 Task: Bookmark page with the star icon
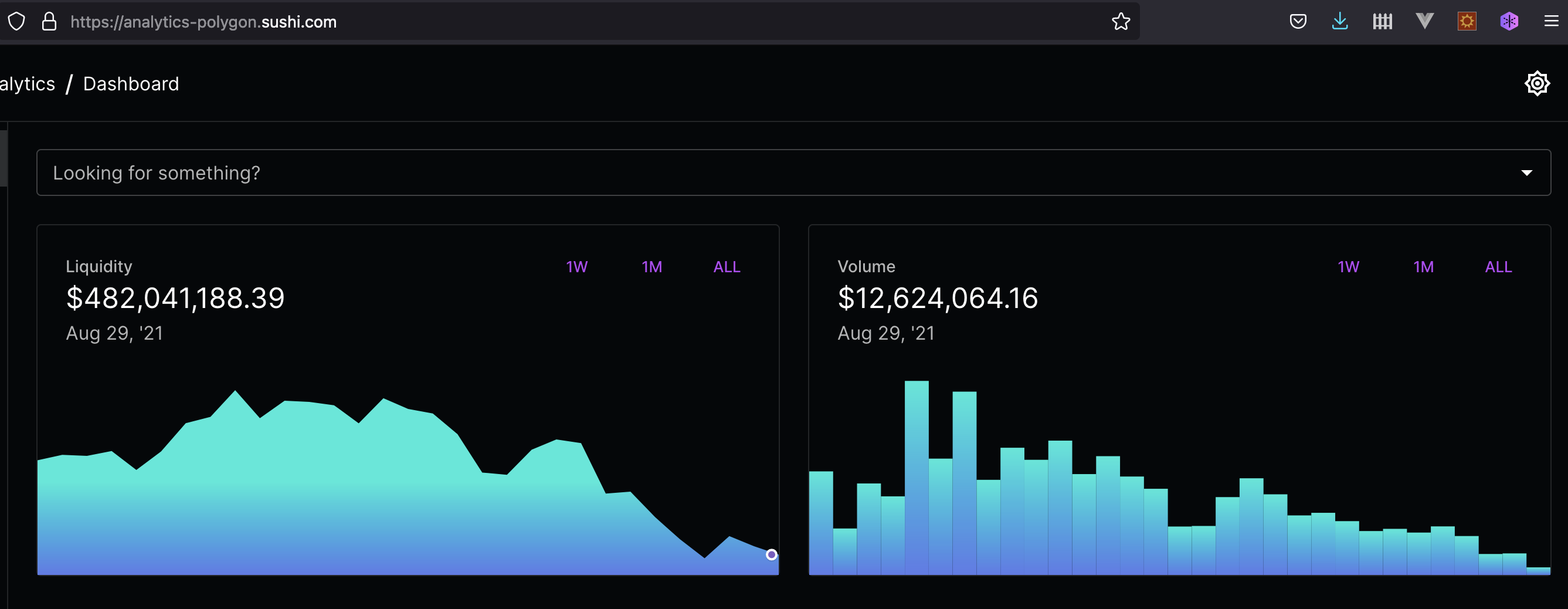click(x=1121, y=22)
